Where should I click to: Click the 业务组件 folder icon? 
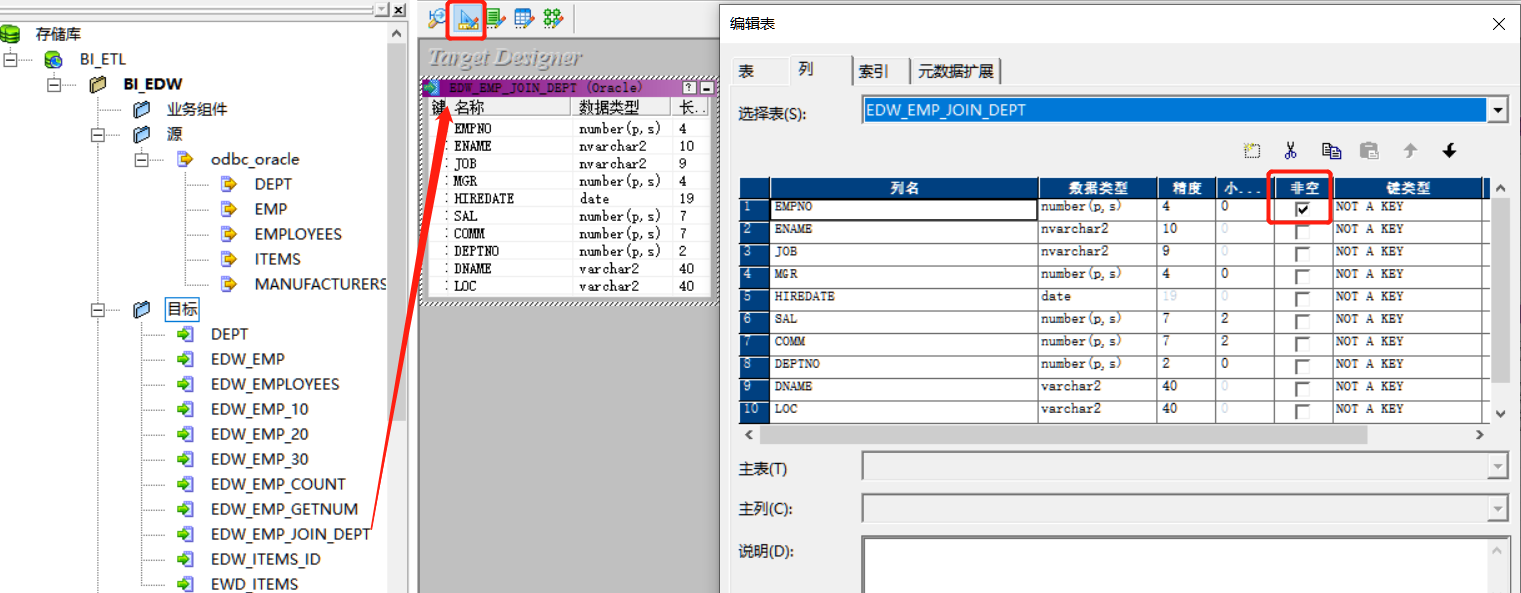coord(142,109)
